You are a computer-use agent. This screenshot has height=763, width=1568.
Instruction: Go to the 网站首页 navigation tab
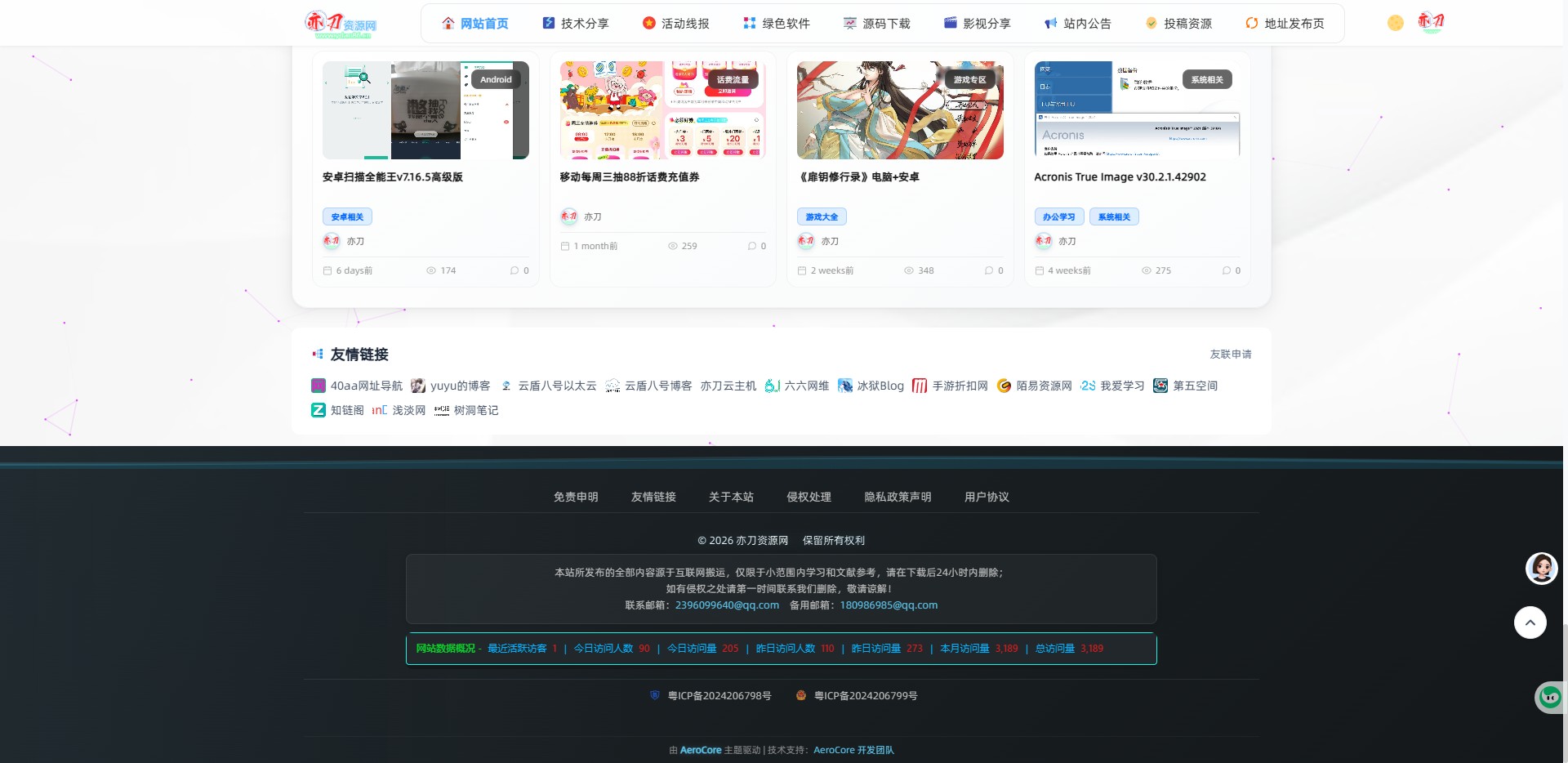475,24
